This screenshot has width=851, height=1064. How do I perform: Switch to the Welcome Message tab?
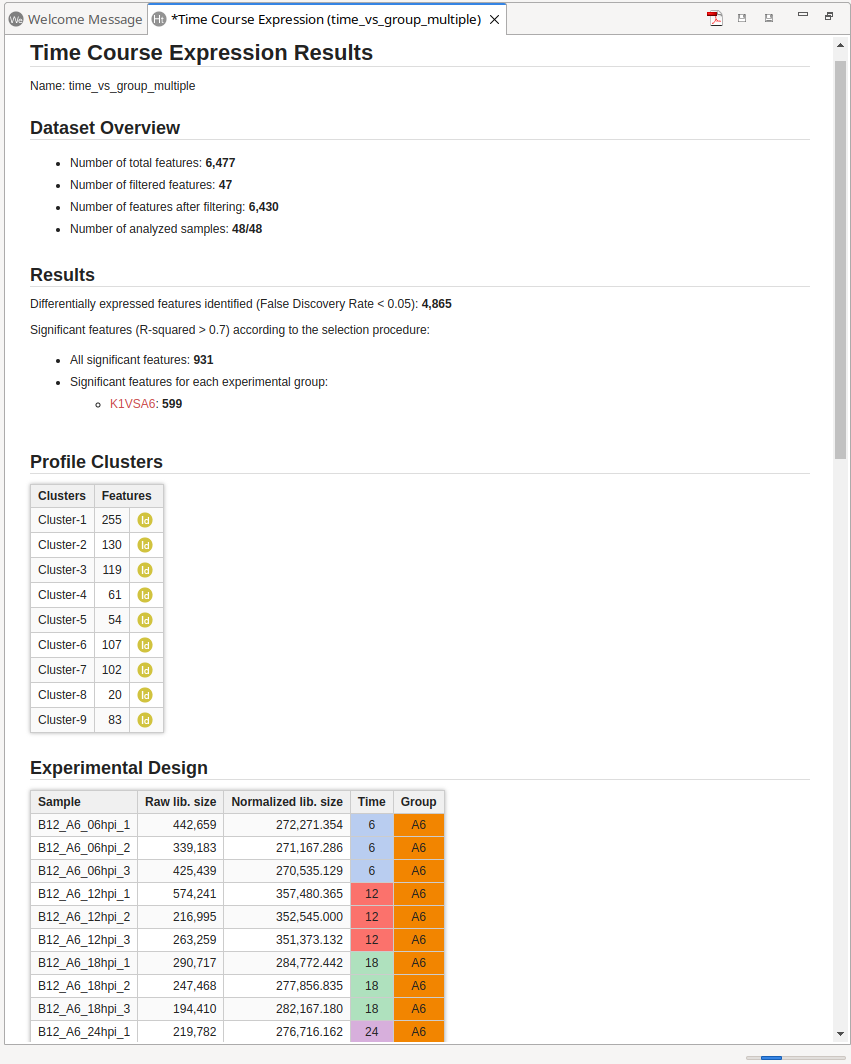coord(76,20)
